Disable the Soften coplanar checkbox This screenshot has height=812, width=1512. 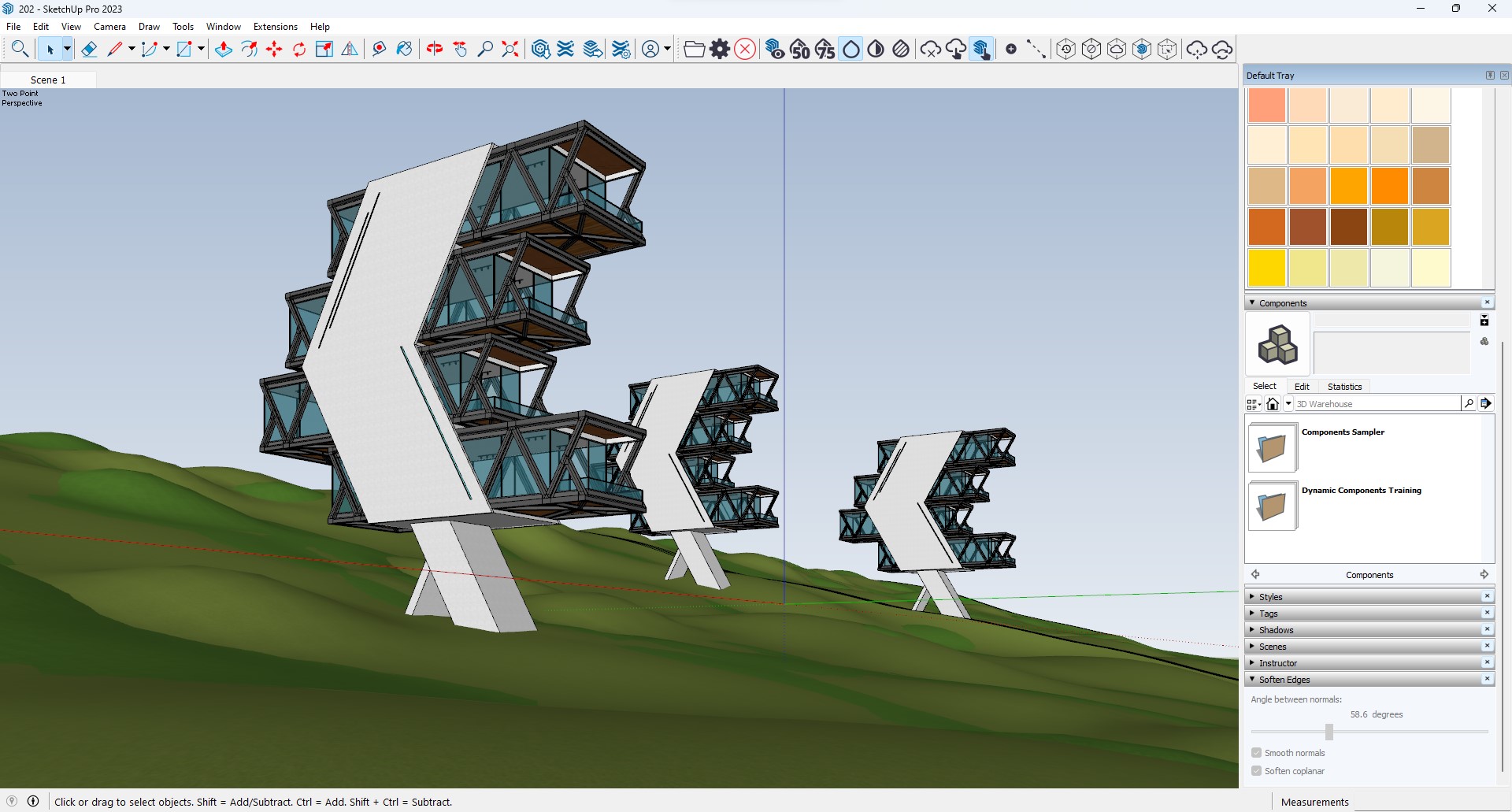[x=1255, y=770]
